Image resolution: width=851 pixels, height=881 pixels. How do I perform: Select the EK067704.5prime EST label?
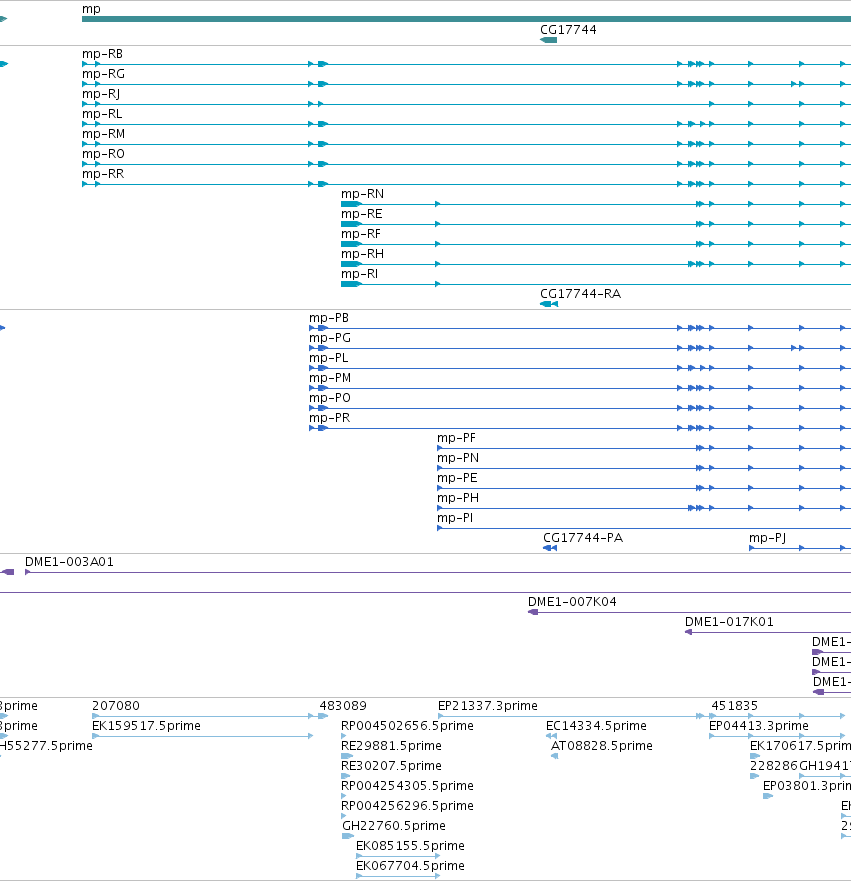pos(410,866)
